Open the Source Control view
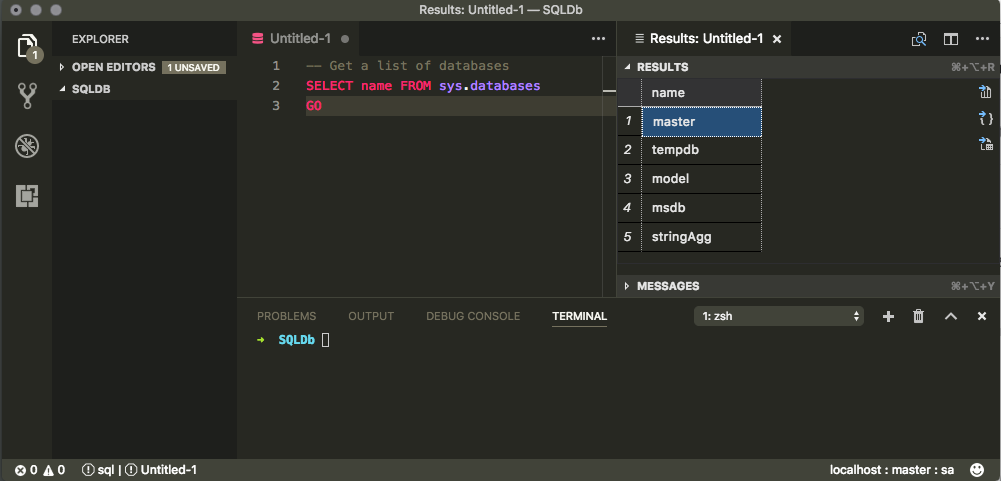 [x=27, y=96]
